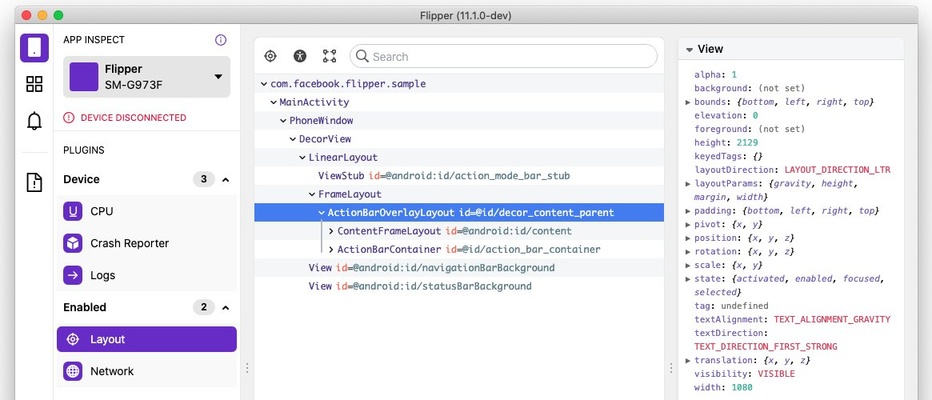Expand the position property
932x400 pixels.
688,238
